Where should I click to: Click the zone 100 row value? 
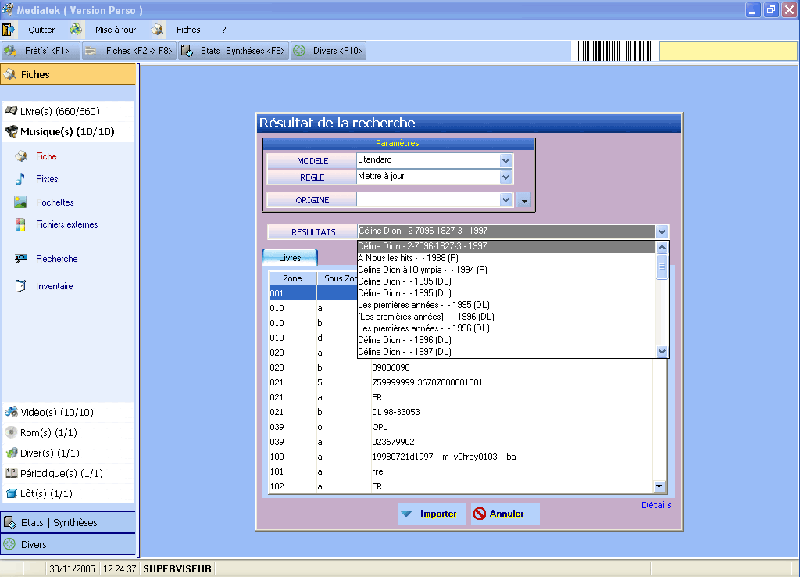click(444, 457)
